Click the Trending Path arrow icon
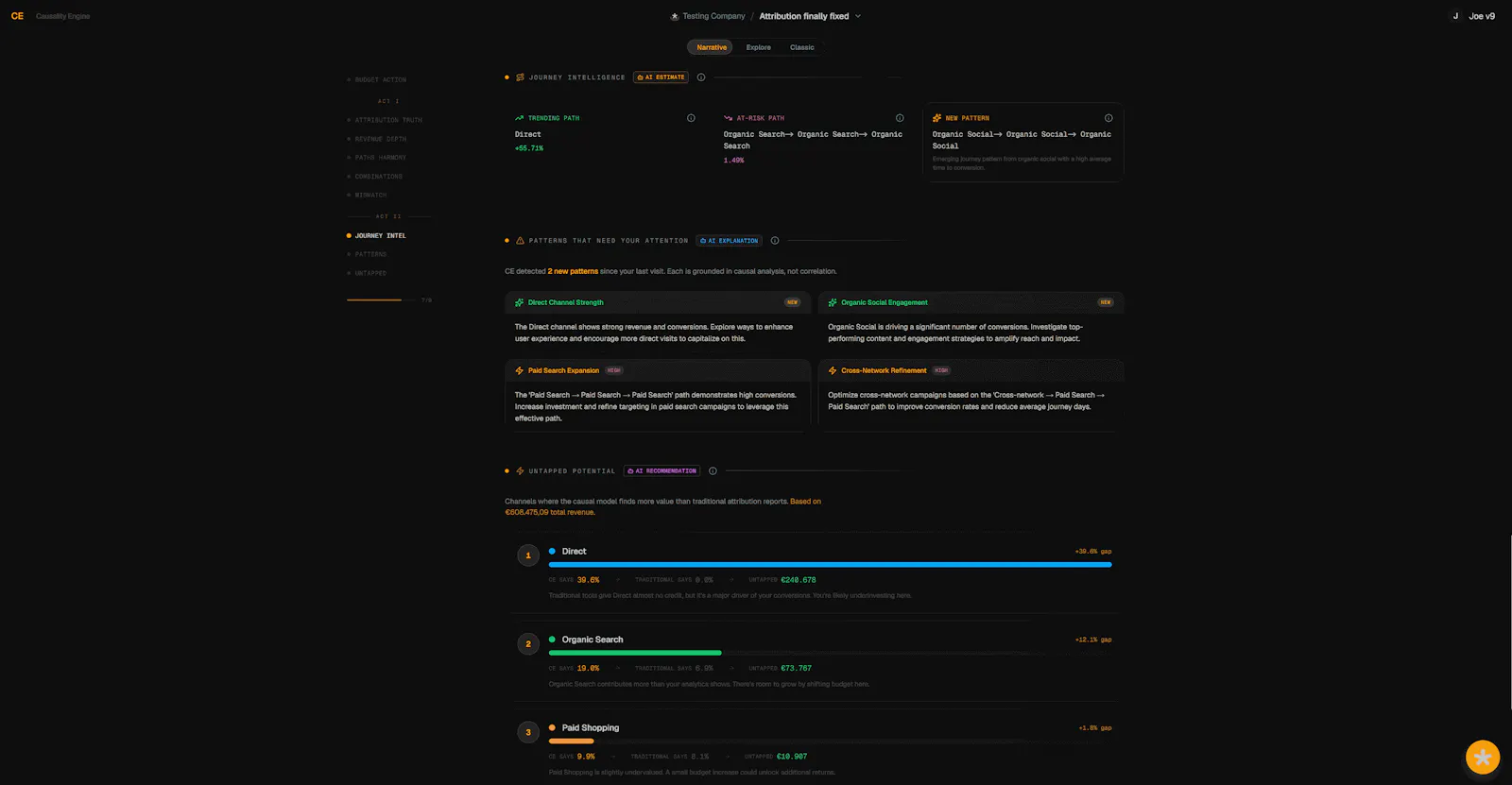The height and width of the screenshot is (785, 1512). click(x=519, y=118)
